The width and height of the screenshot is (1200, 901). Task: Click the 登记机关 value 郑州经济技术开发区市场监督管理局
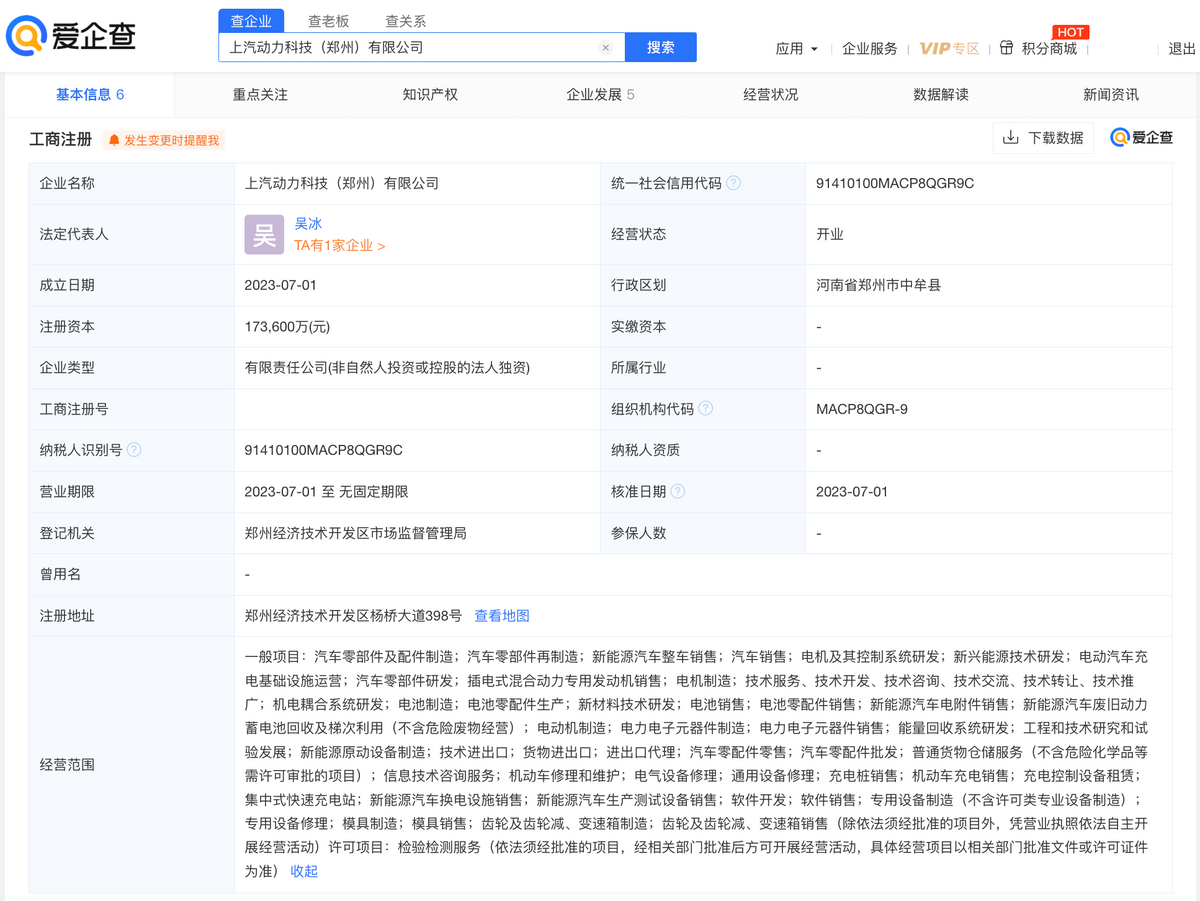356,533
